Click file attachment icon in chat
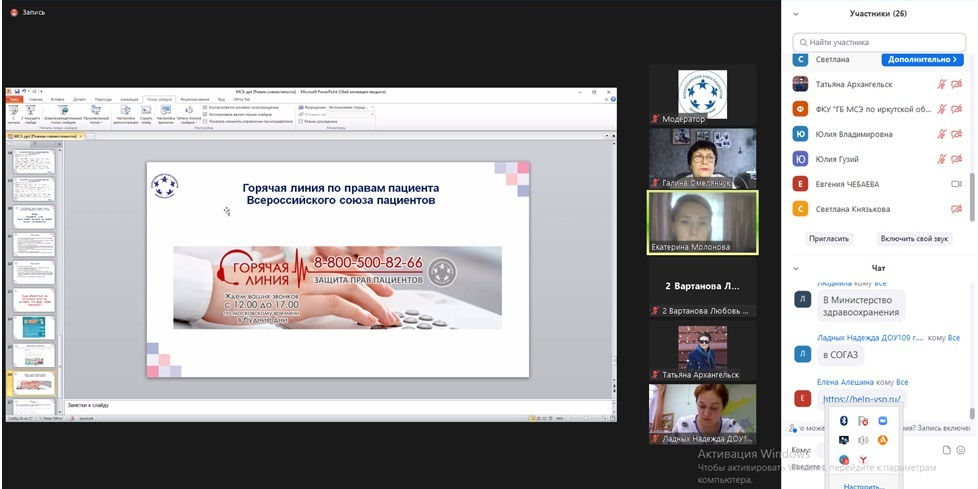The height and width of the screenshot is (489, 978). [x=946, y=450]
